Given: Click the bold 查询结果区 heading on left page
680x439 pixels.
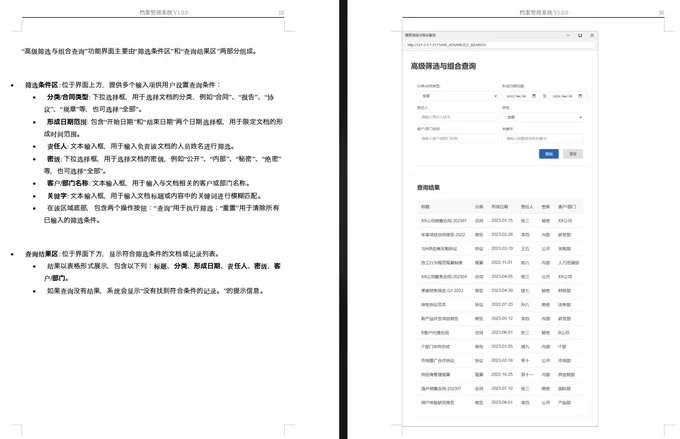Looking at the screenshot, I should (x=42, y=254).
